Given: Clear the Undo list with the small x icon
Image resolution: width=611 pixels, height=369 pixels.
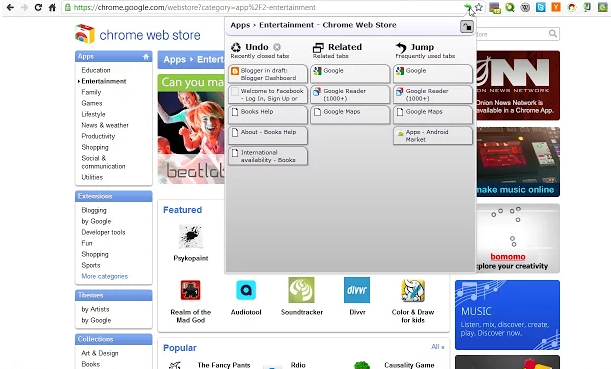Looking at the screenshot, I should (x=277, y=47).
